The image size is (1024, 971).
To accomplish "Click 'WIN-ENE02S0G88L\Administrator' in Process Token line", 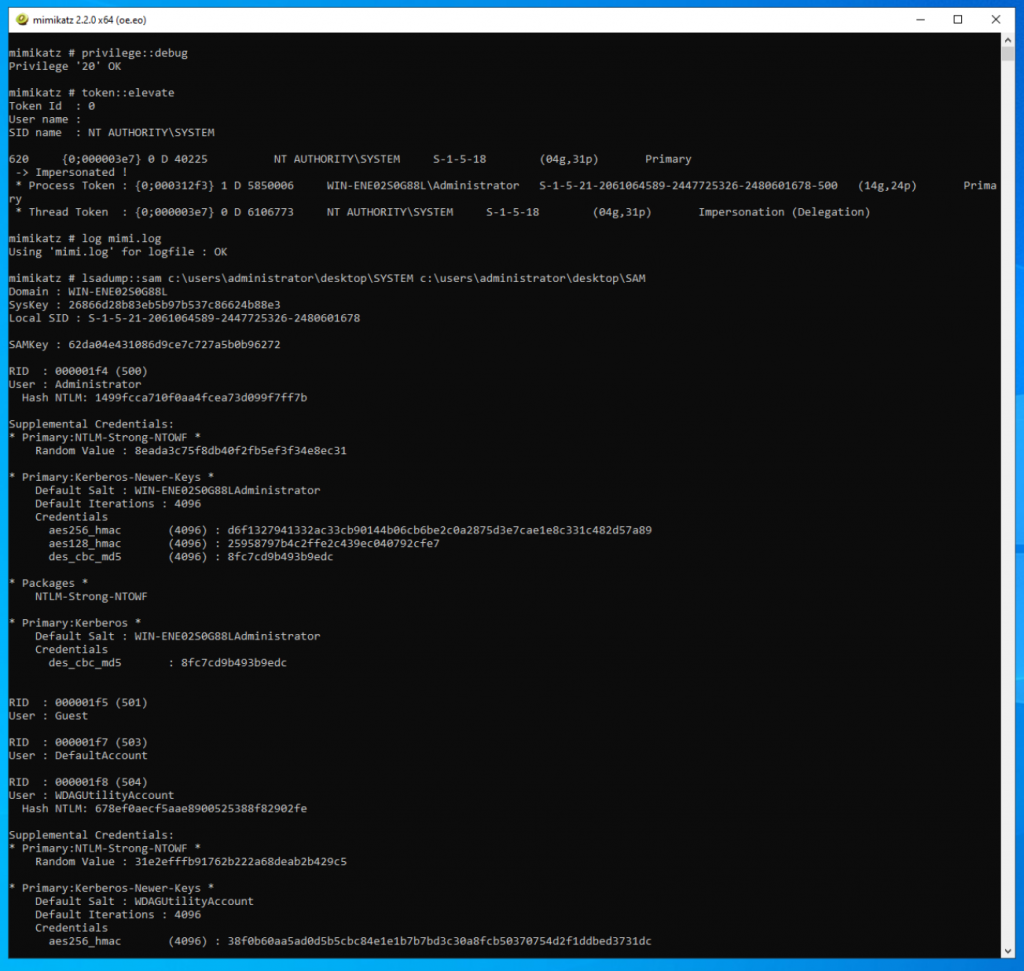I will pos(423,185).
